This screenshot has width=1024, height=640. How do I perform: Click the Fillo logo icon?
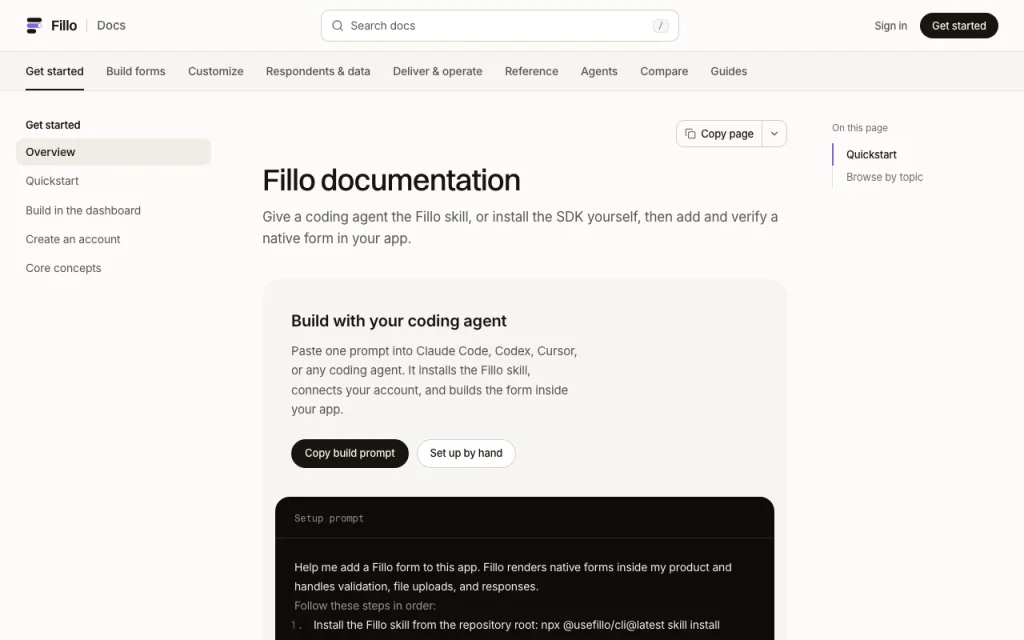(34, 25)
